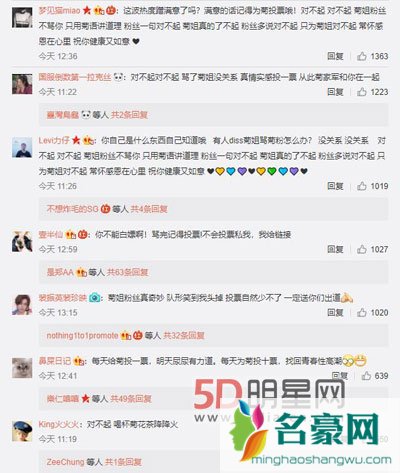This screenshot has height=473, width=400.
Task: Open Levi力仔 user profile link
Action: click(54, 140)
